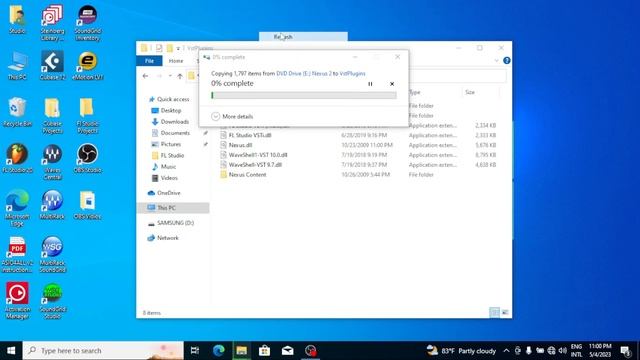Expand the ribbon chevron
Screen dimensions: 640x360
click(x=496, y=60)
